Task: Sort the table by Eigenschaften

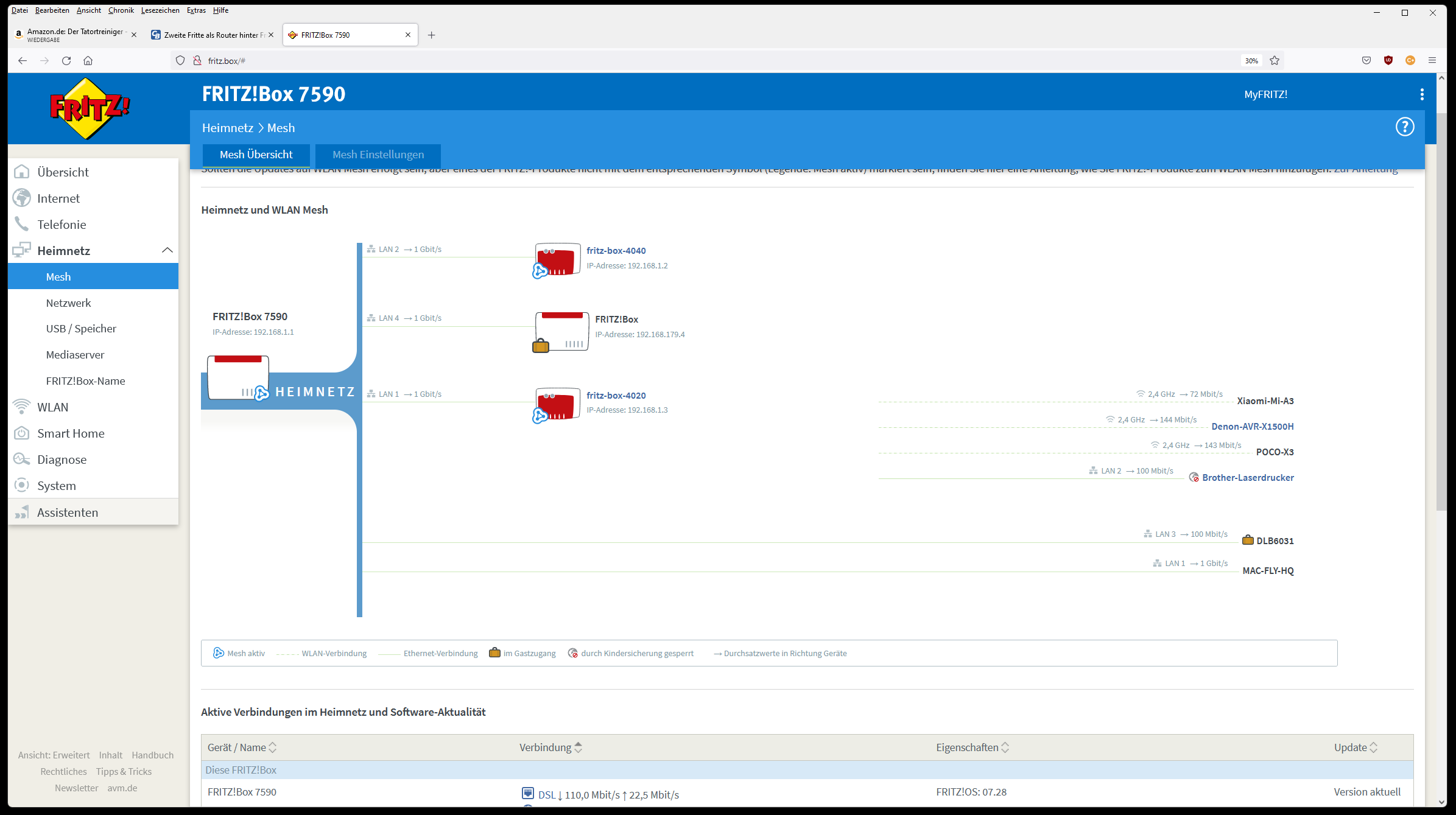Action: (x=972, y=747)
